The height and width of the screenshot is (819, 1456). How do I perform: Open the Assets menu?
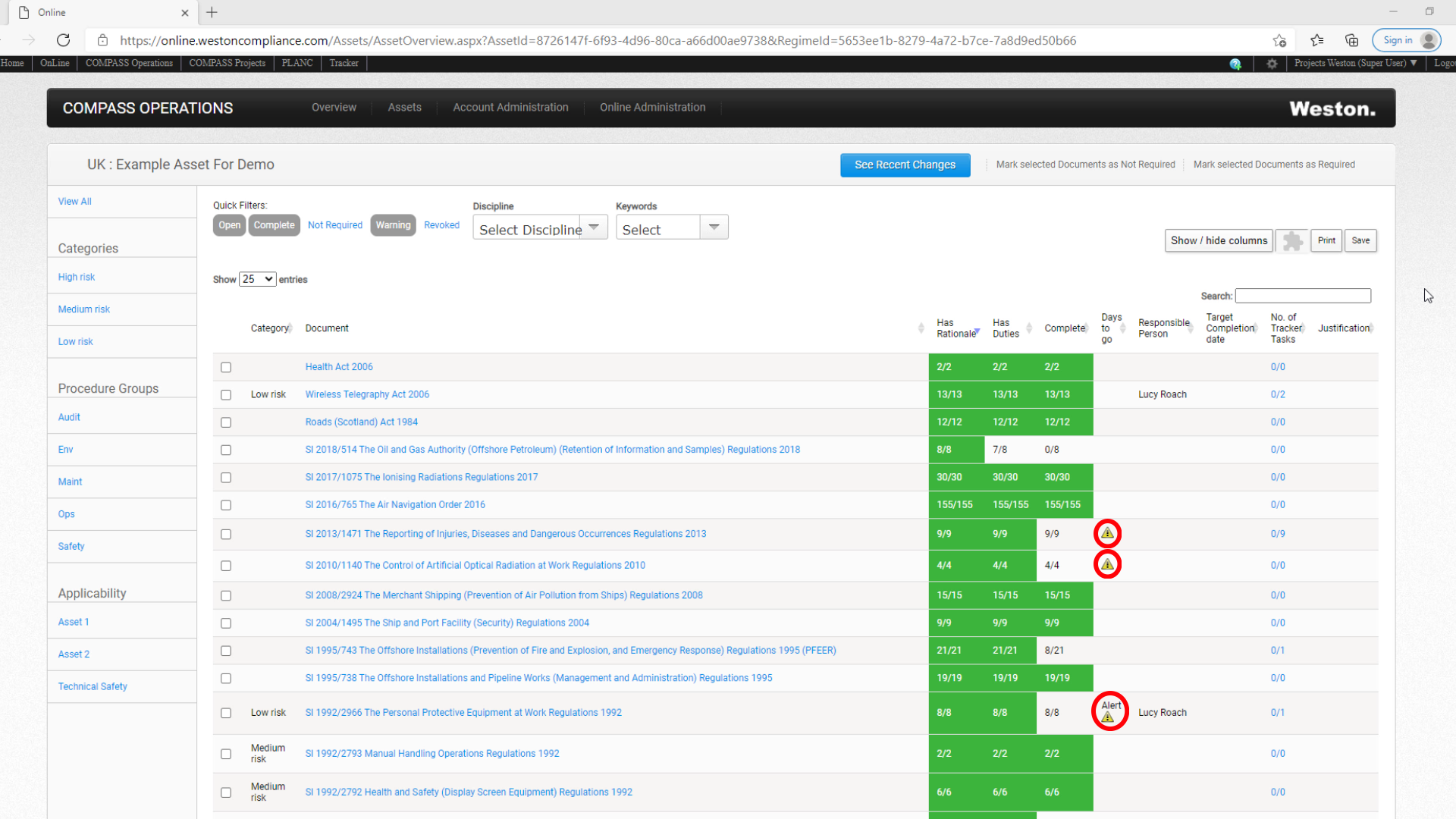404,108
